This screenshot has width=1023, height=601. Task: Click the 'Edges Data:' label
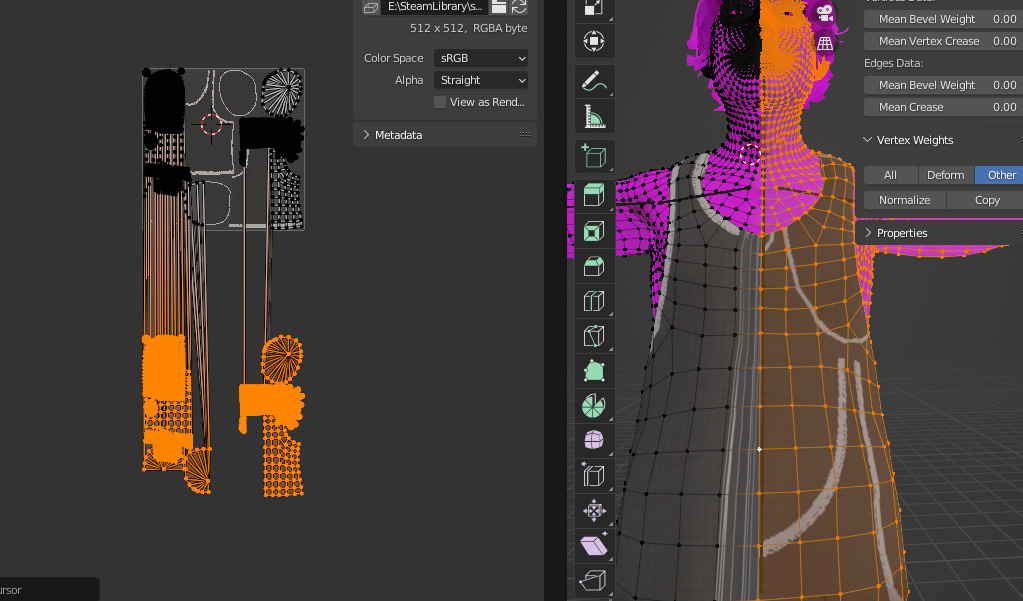point(893,63)
